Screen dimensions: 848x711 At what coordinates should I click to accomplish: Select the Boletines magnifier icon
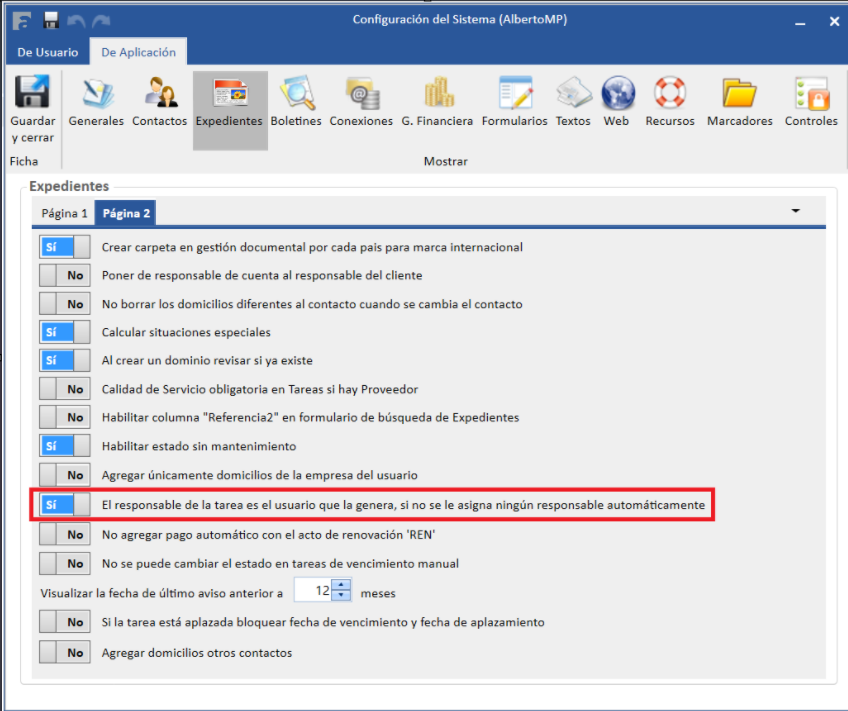(x=296, y=95)
